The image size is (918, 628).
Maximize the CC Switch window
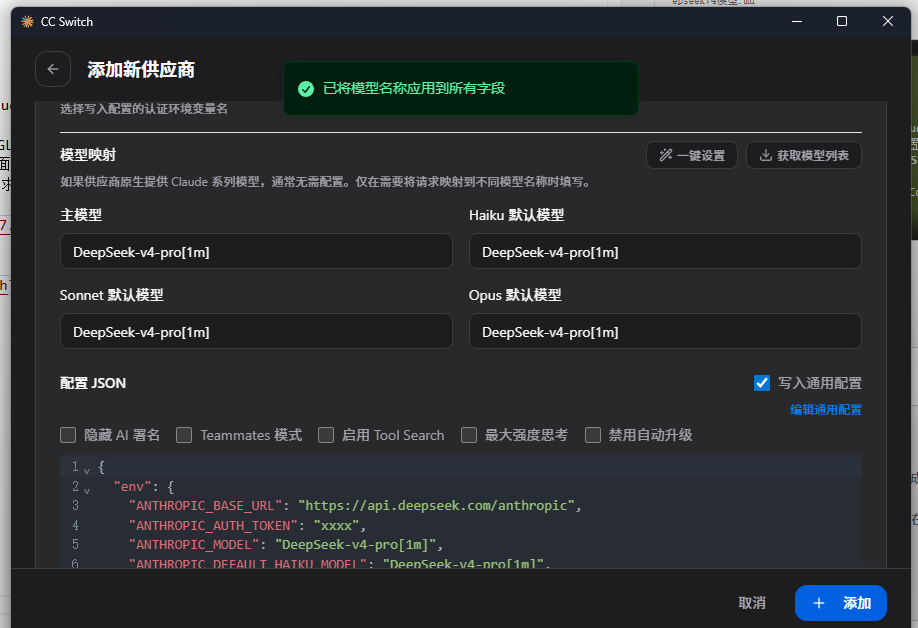point(841,22)
